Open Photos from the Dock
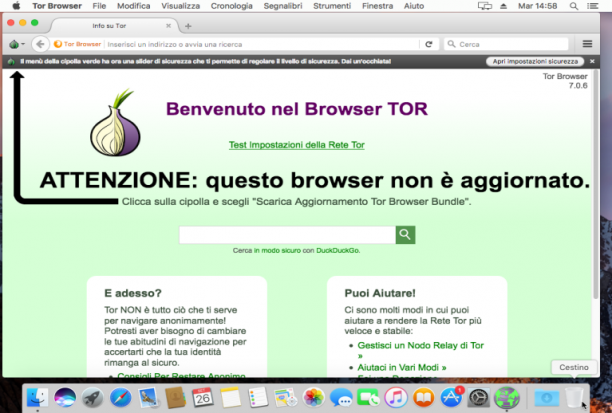Viewport: 612px width, 413px height. pos(313,398)
